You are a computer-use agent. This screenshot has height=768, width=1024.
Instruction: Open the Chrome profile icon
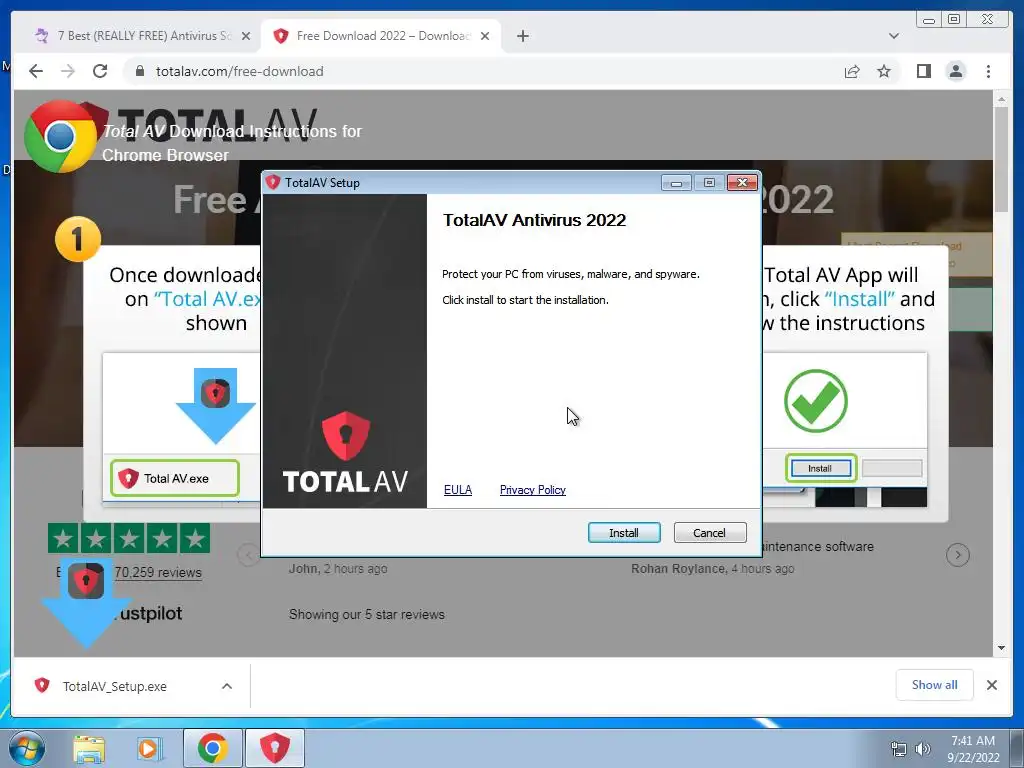955,71
